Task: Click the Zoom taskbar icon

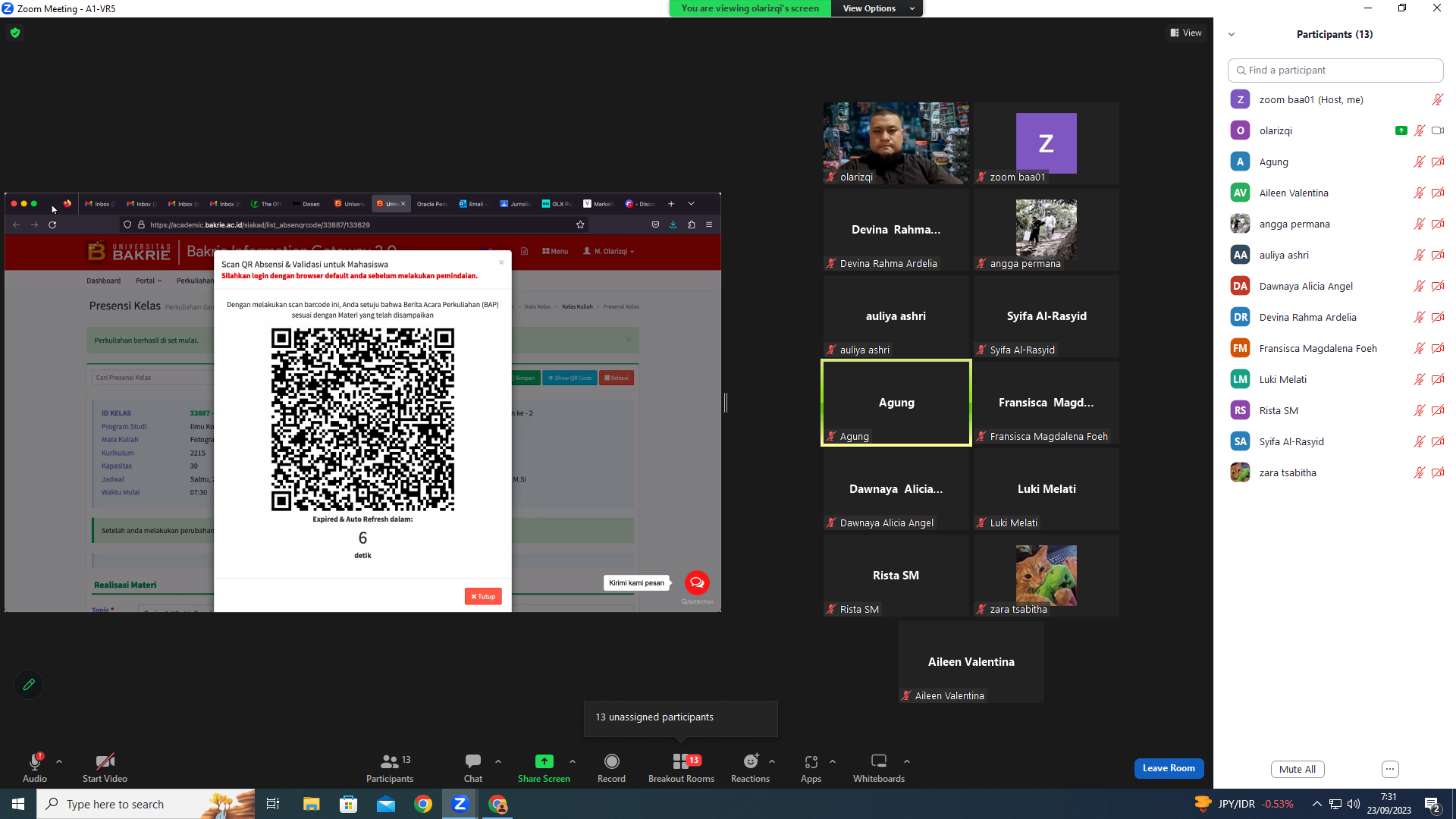Action: [460, 804]
